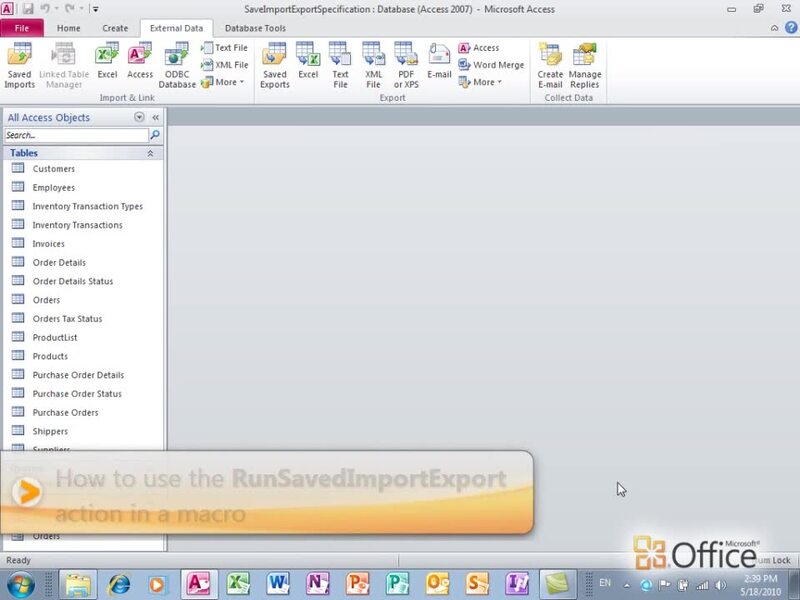The width and height of the screenshot is (800, 600).
Task: Collapse the navigation pane with the shutter button
Action: point(156,117)
